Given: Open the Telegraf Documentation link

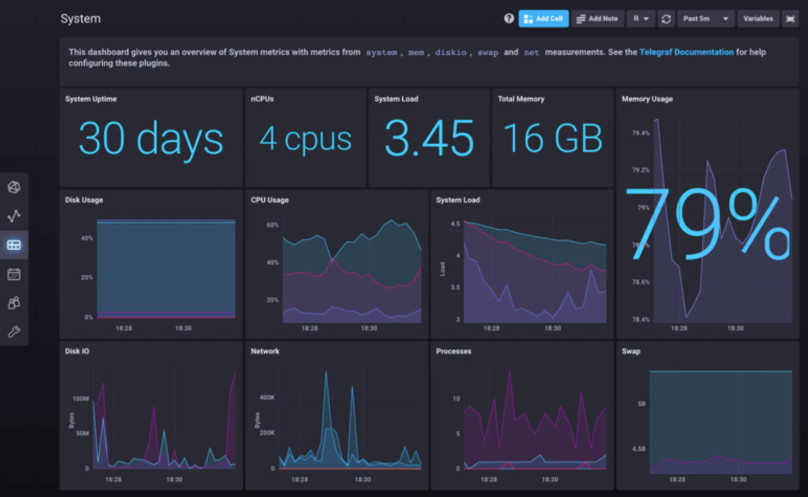Looking at the screenshot, I should point(686,51).
